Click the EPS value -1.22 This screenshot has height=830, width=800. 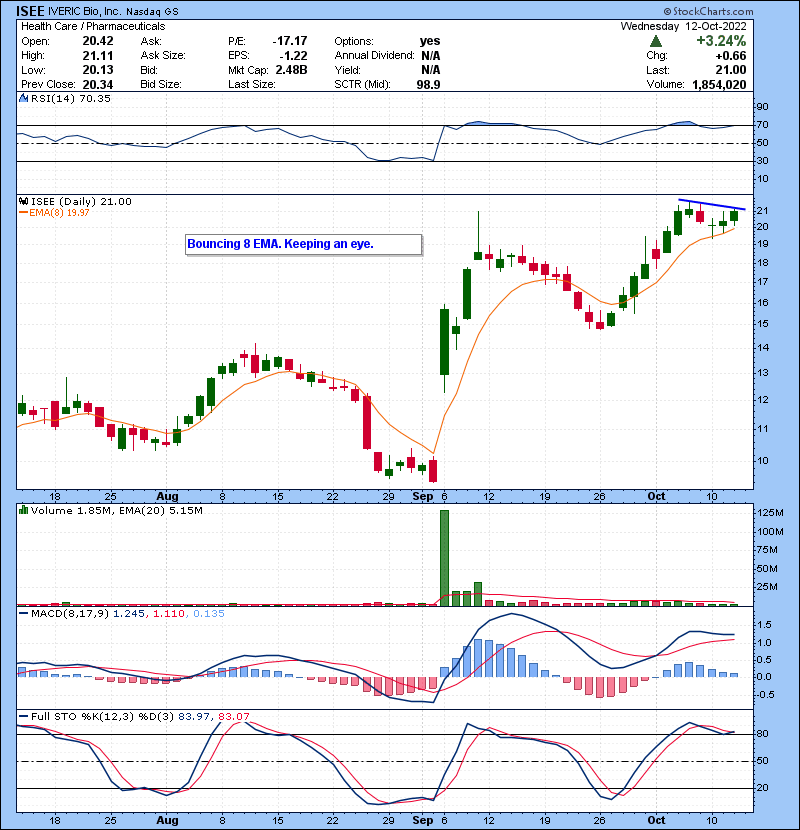[293, 56]
